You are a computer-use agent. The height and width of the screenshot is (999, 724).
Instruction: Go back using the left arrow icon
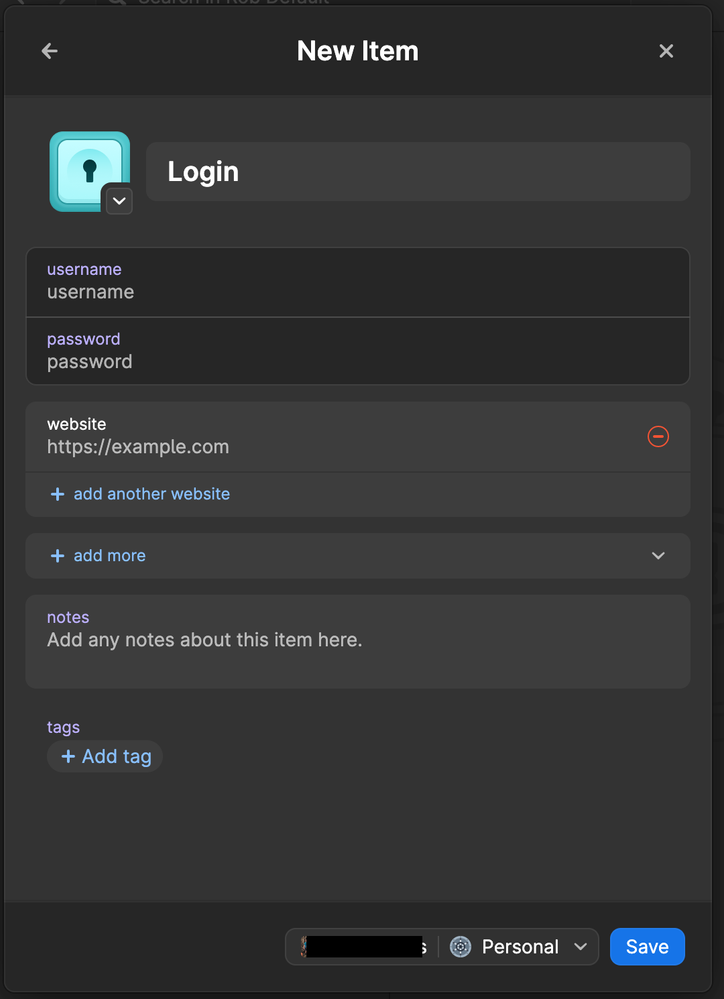tap(49, 51)
